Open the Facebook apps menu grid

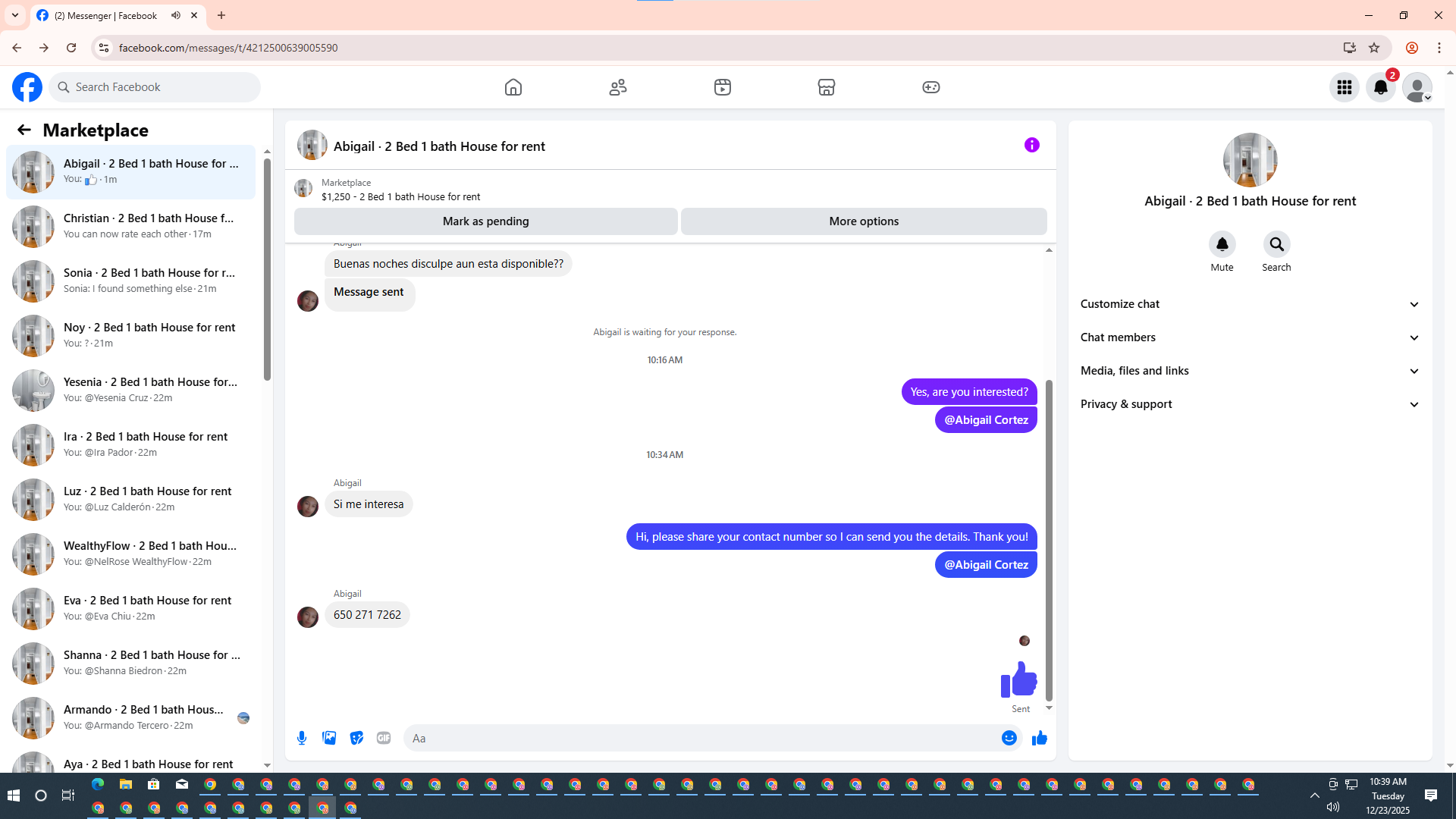(1344, 87)
